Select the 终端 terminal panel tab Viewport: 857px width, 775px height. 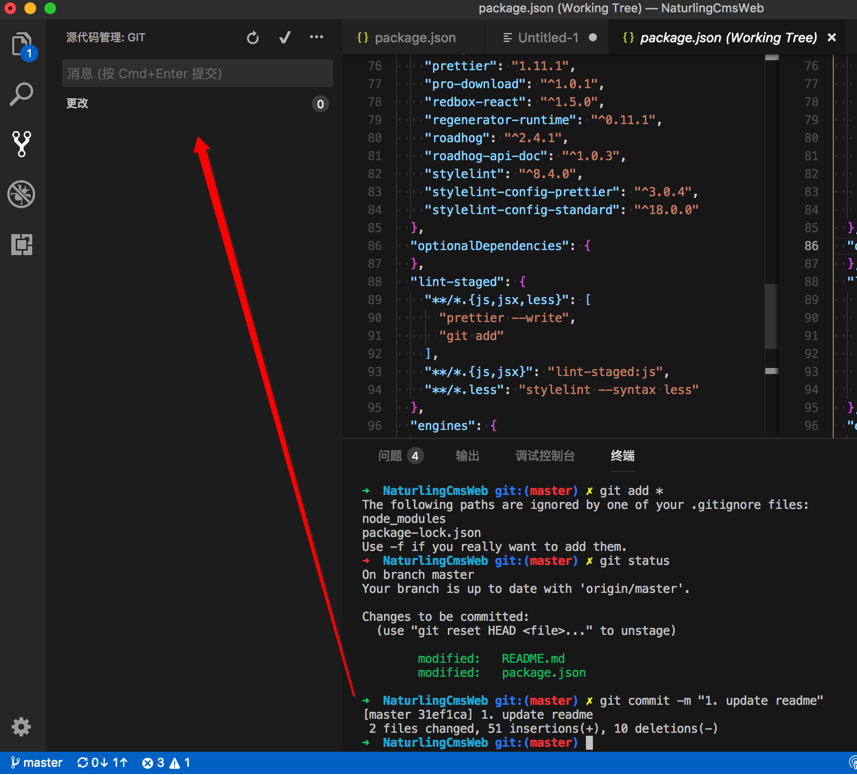[x=622, y=456]
